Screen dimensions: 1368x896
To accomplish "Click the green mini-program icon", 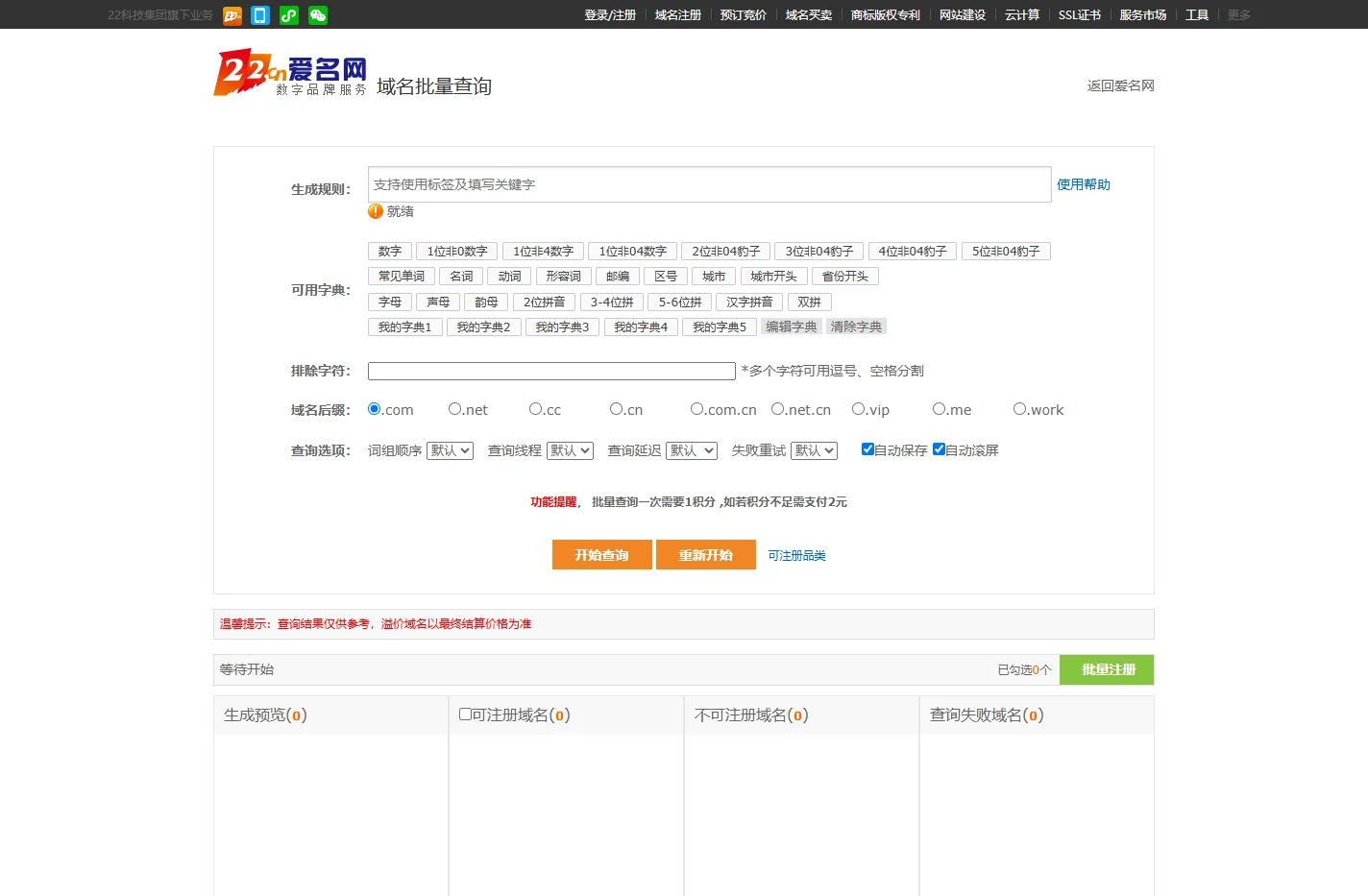I will pyautogui.click(x=289, y=15).
